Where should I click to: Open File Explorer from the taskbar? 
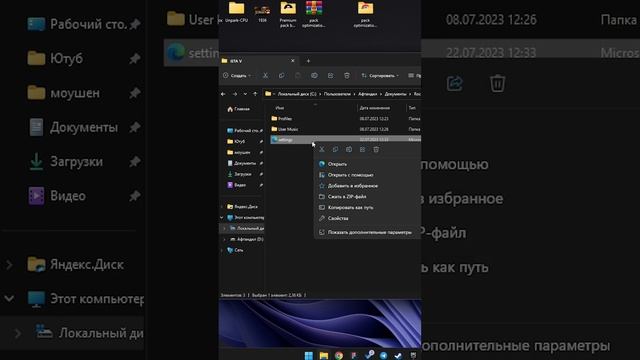click(x=324, y=356)
